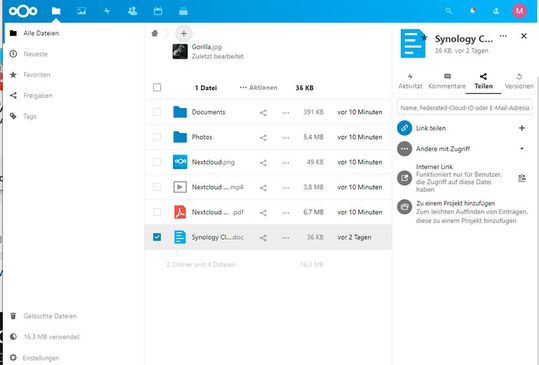Viewport: 539px width, 365px height.
Task: Open the Calendar app icon
Action: [x=158, y=11]
